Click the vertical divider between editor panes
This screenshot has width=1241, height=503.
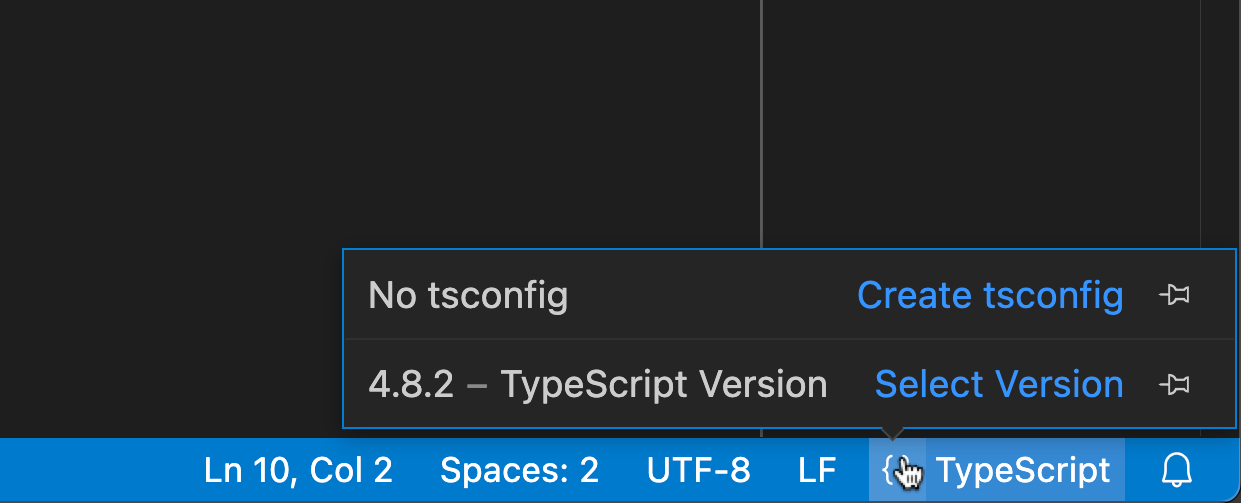tap(762, 120)
